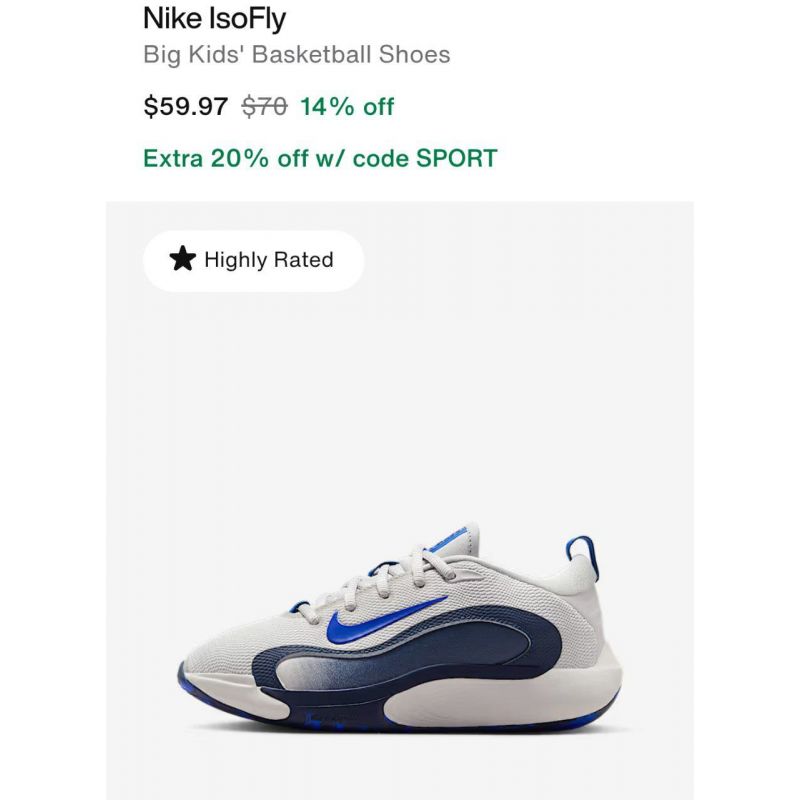Open the Nike IsoFly product title

214,18
